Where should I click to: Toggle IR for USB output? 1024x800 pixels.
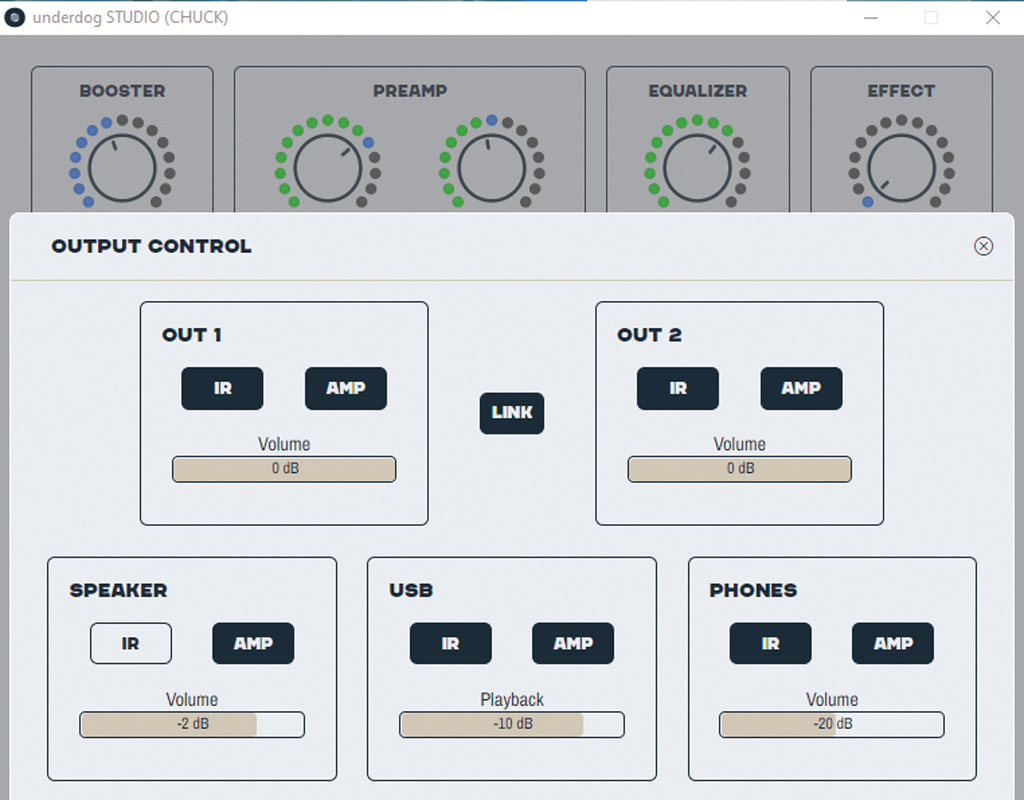pos(450,643)
